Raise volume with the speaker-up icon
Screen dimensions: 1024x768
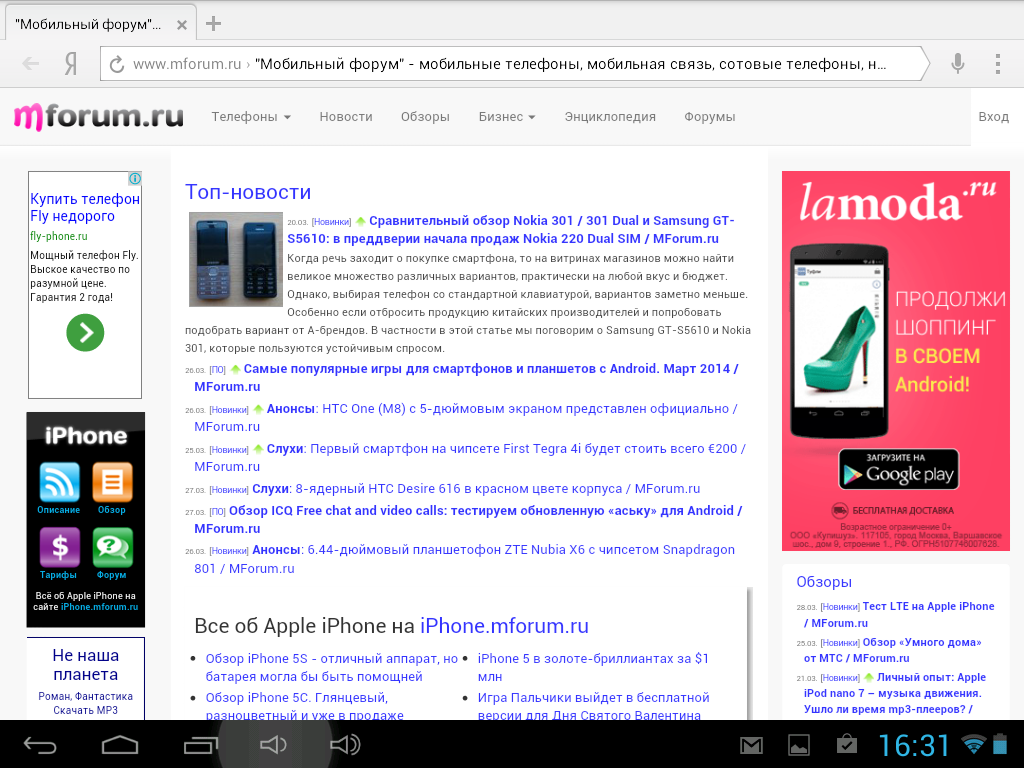tap(345, 744)
